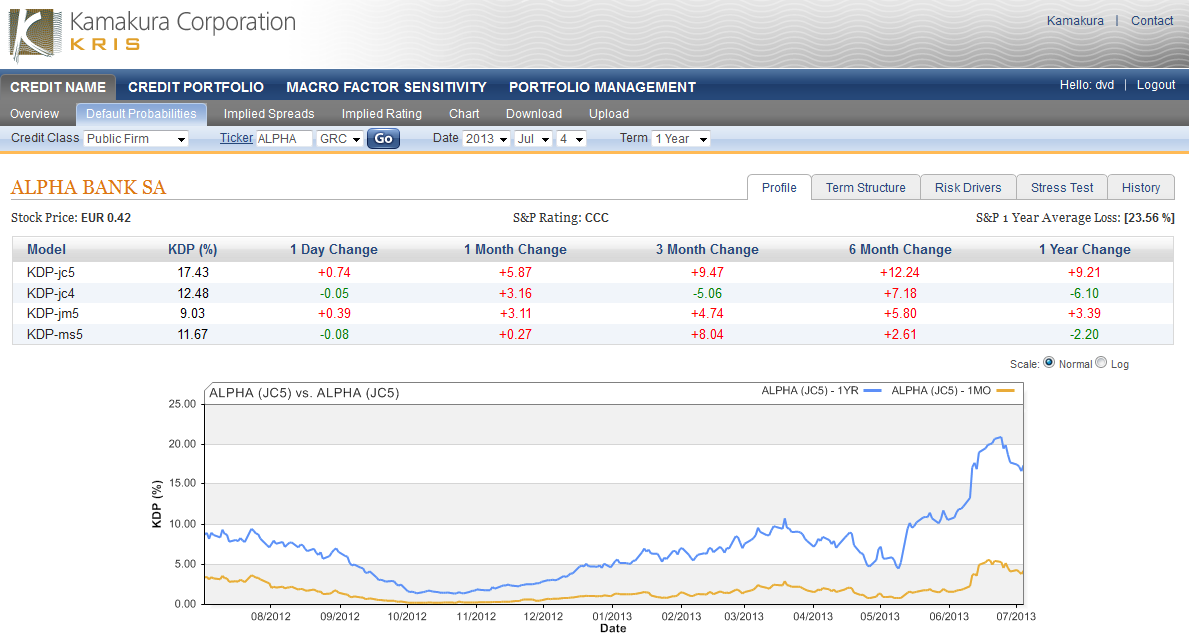Screen dimensions: 1189x639
Task: Open the month Jul dropdown
Action: click(x=533, y=139)
